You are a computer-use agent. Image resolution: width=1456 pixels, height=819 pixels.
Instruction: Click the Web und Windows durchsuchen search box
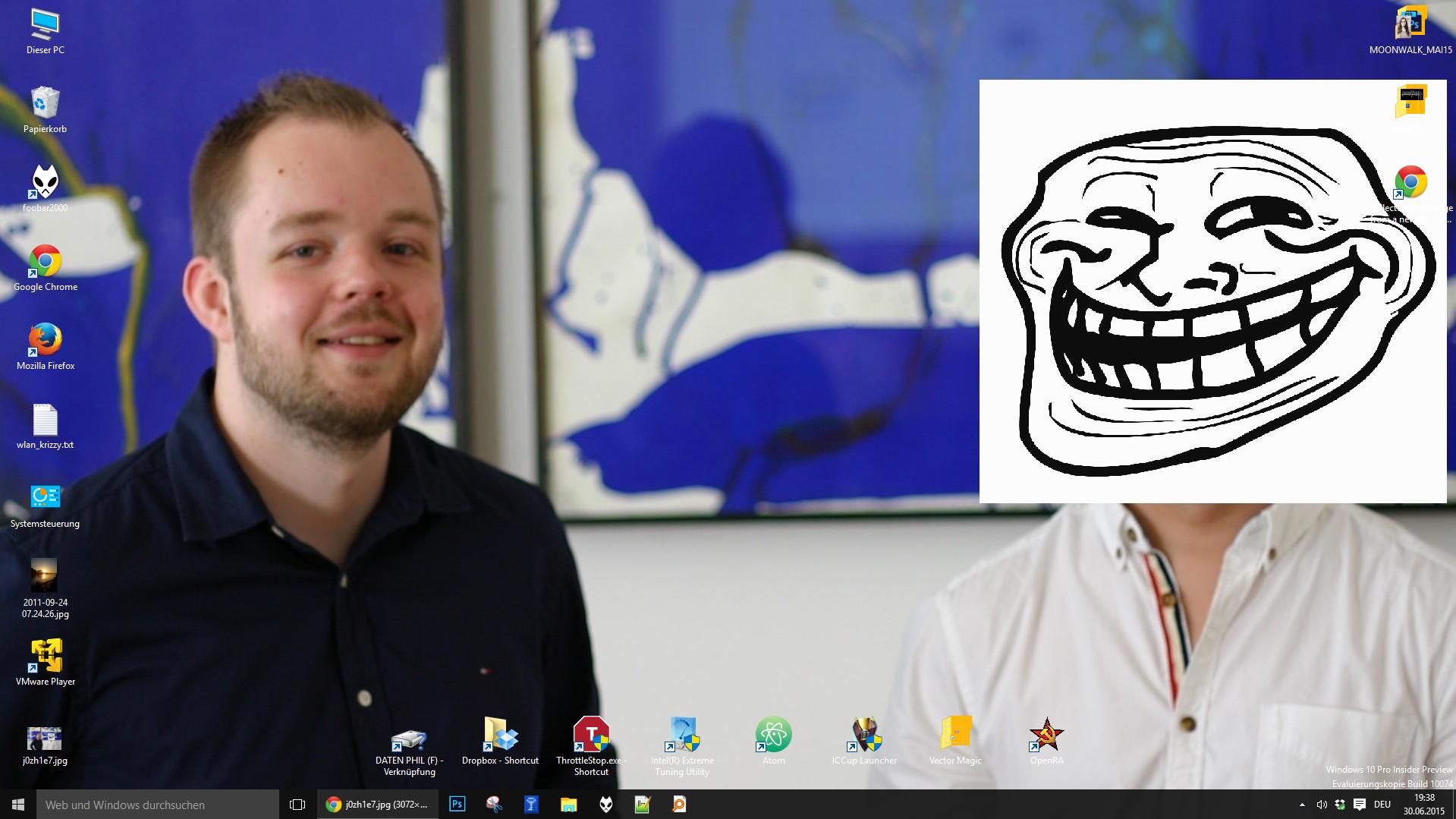(158, 805)
